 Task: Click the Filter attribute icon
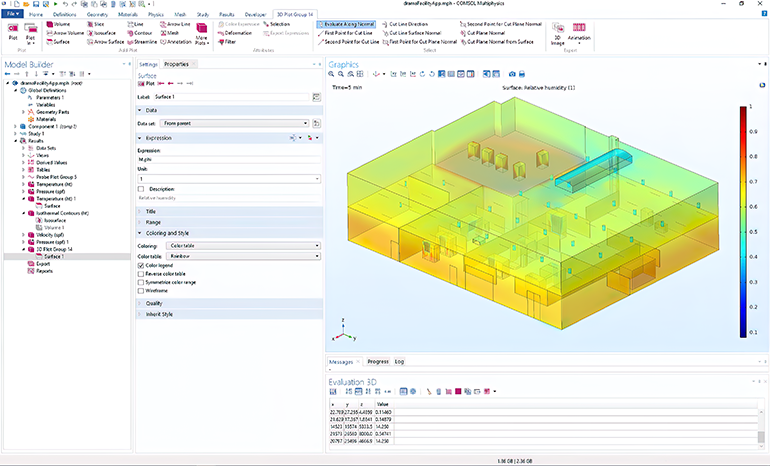pyautogui.click(x=225, y=43)
